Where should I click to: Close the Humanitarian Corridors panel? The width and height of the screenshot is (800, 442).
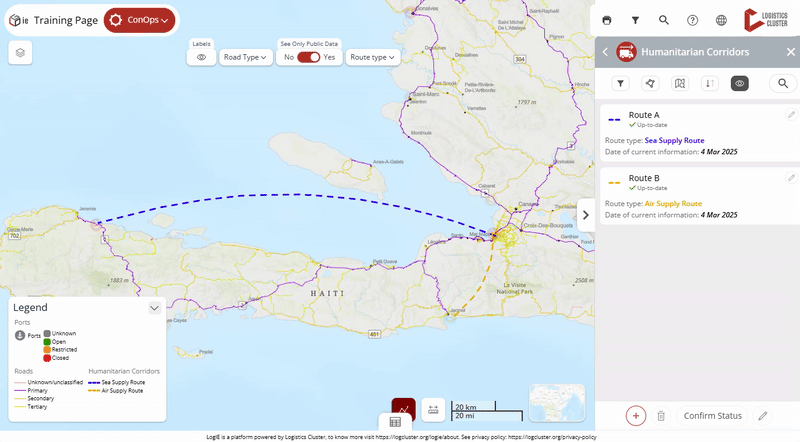[790, 52]
